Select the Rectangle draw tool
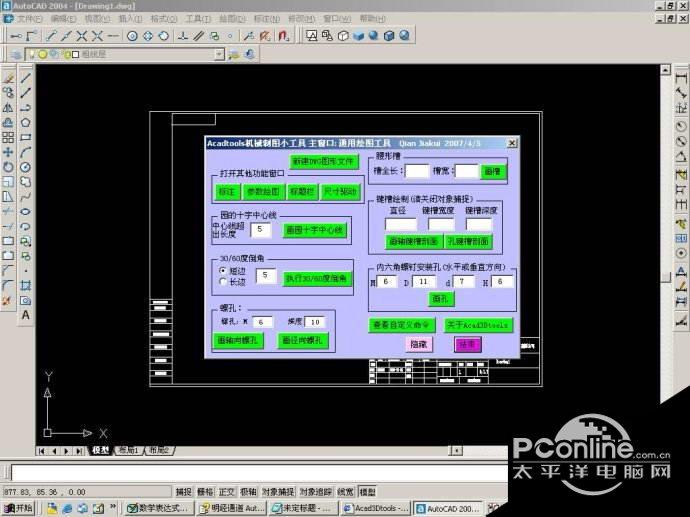 (26, 137)
